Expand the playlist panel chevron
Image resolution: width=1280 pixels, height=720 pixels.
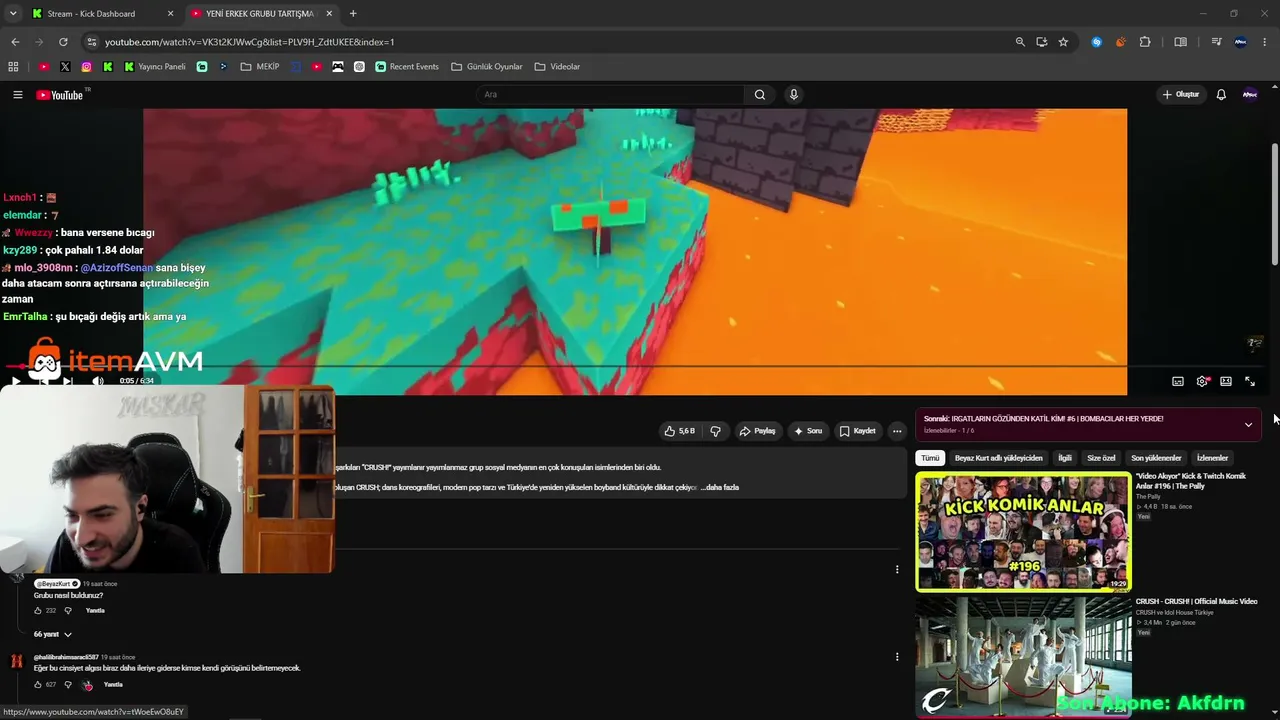(1248, 425)
